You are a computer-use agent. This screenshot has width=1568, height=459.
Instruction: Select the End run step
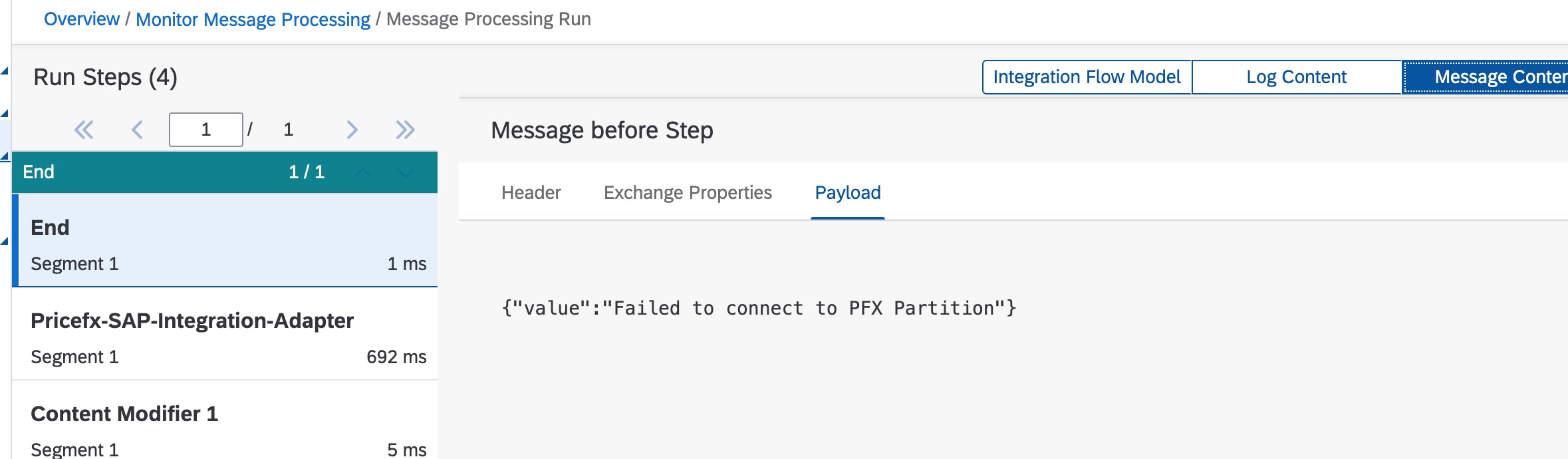click(226, 241)
